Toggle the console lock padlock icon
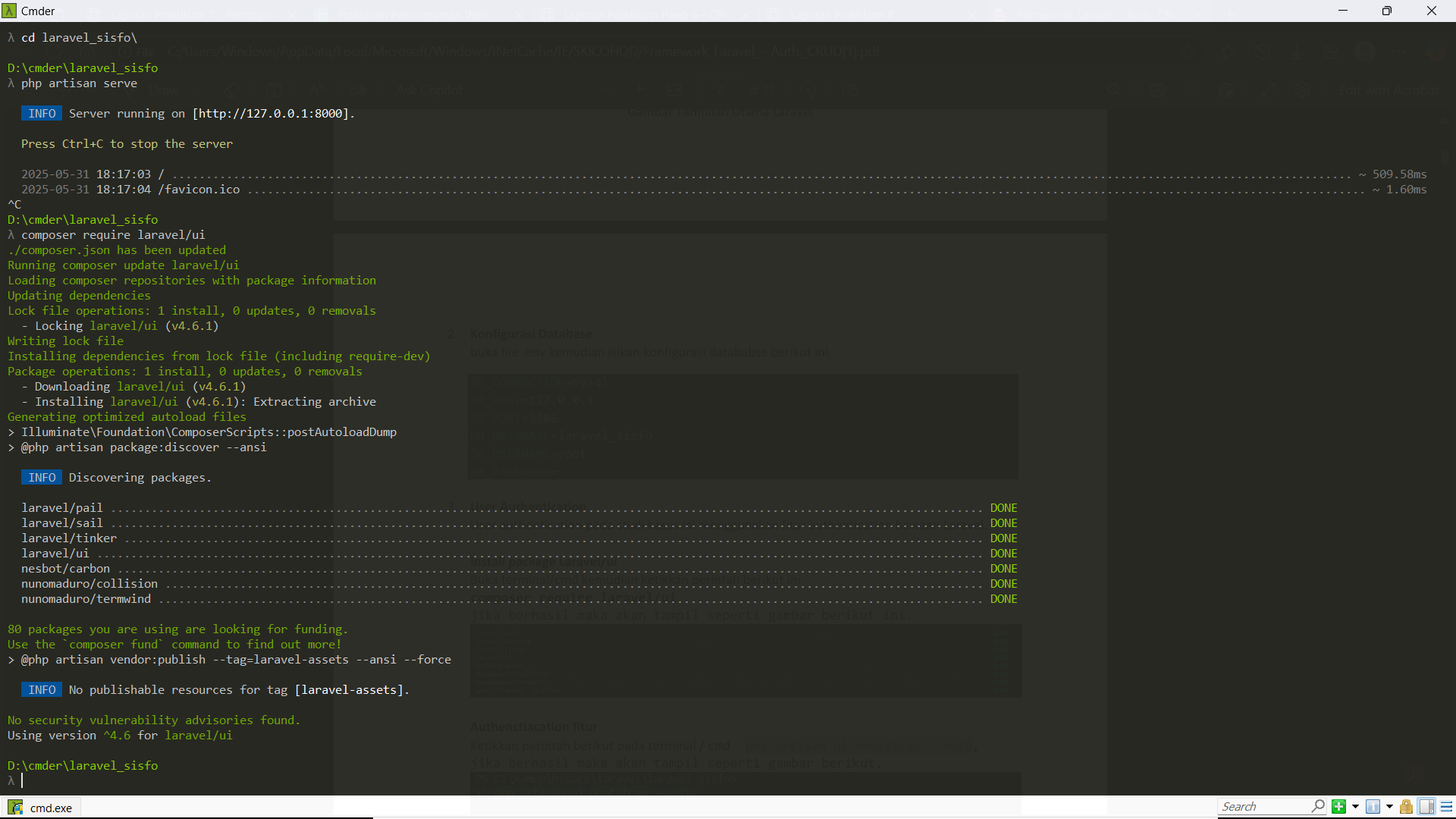Screen dimensions: 1456x819 tap(1406, 807)
